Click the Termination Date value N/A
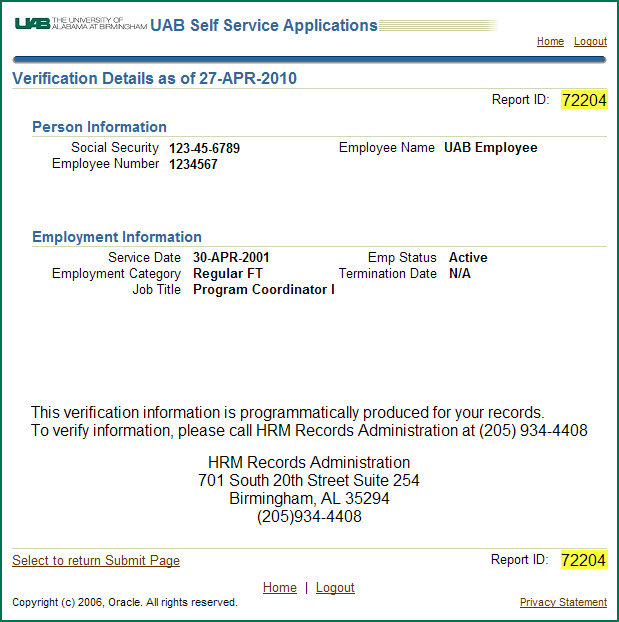 (460, 273)
